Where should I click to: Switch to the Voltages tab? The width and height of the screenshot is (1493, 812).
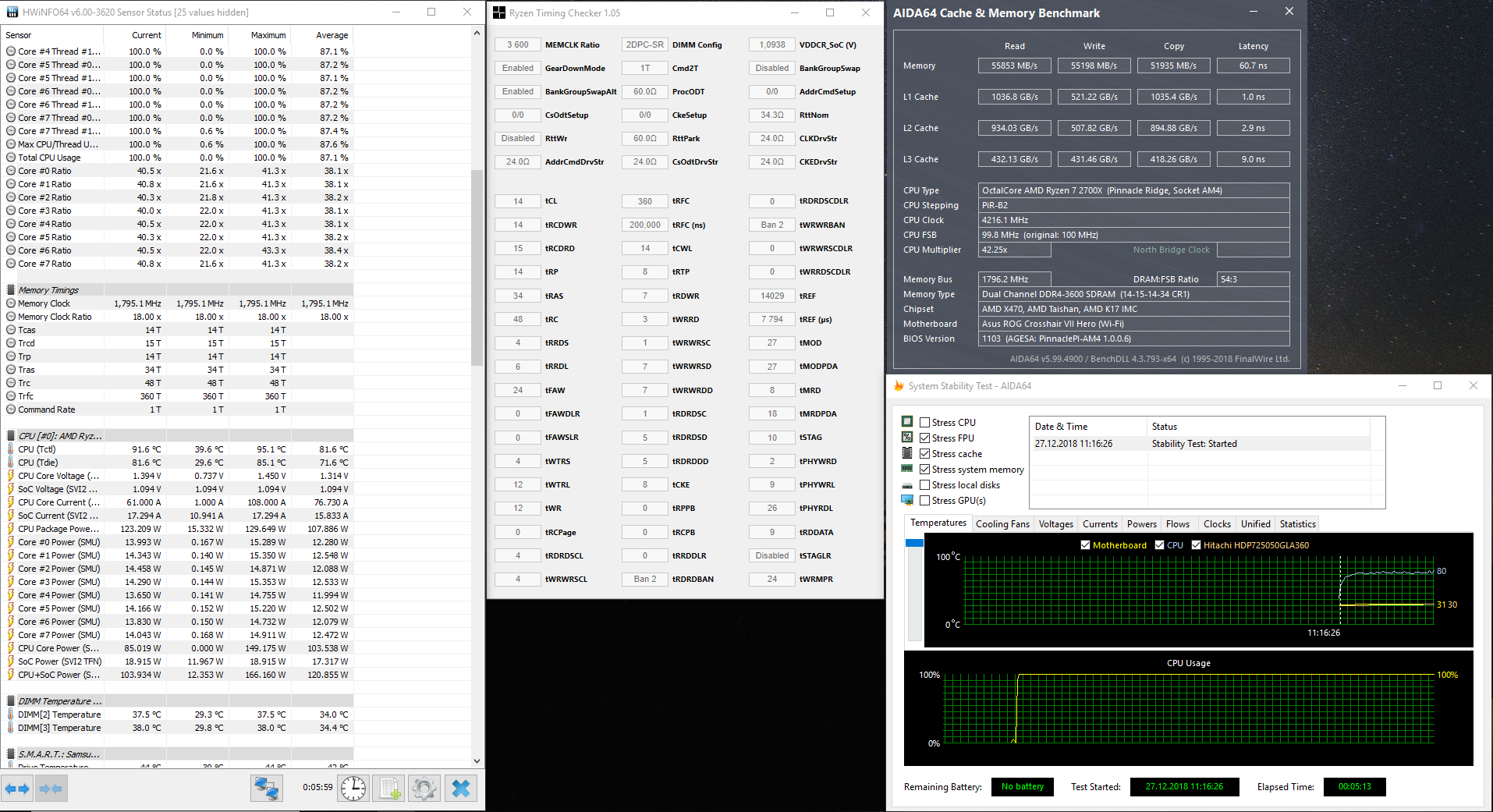tap(1056, 524)
